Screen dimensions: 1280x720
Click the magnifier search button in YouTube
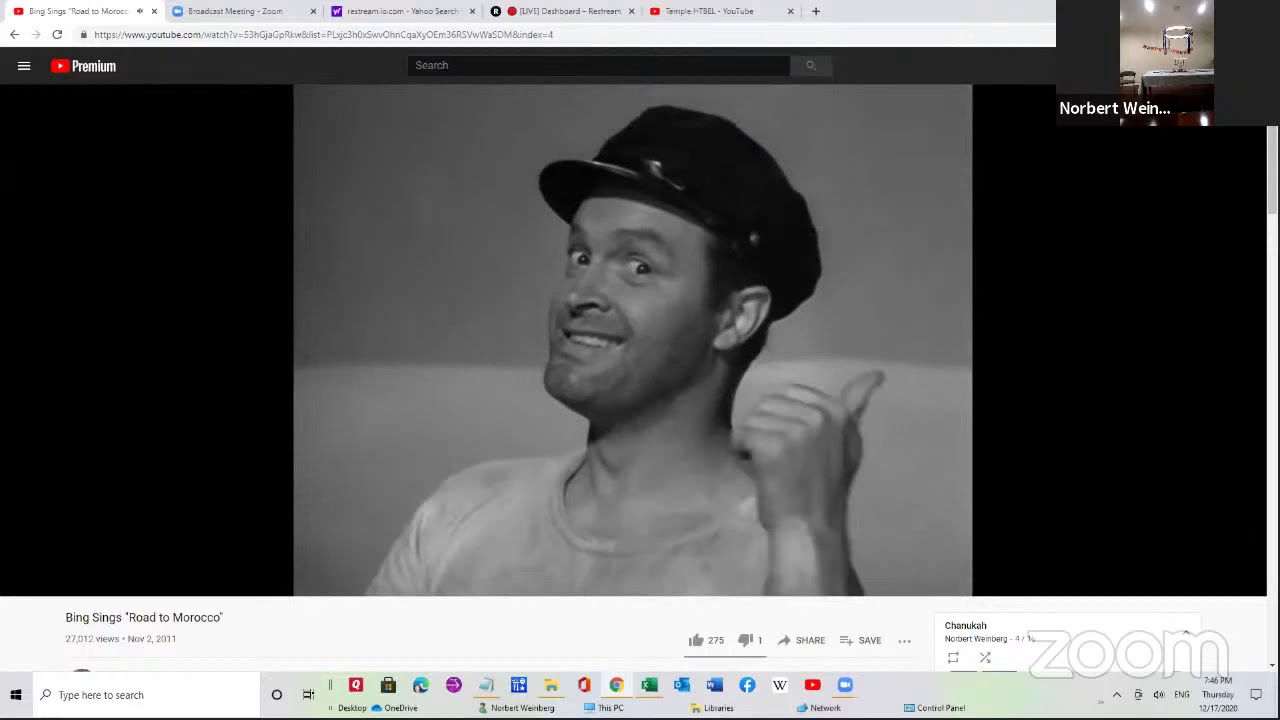click(x=811, y=65)
